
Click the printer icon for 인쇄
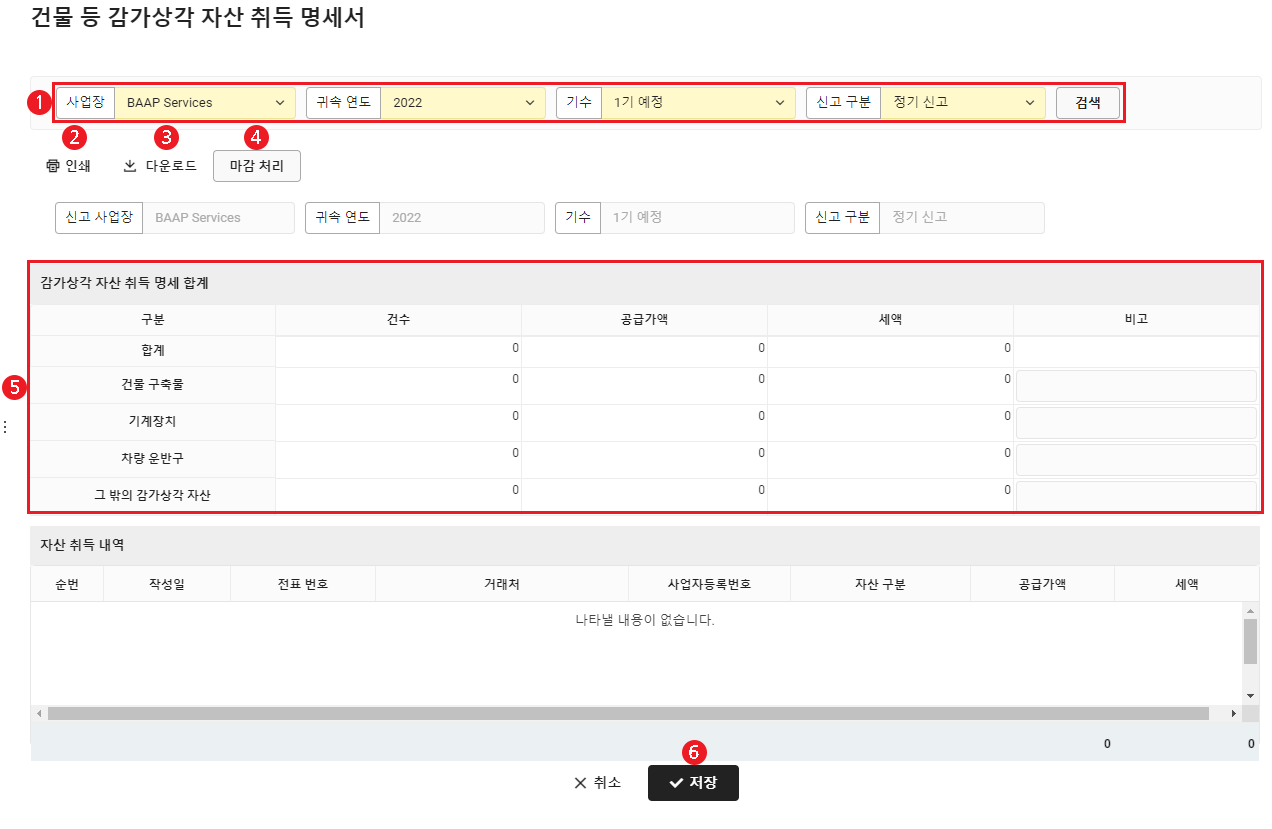53,166
